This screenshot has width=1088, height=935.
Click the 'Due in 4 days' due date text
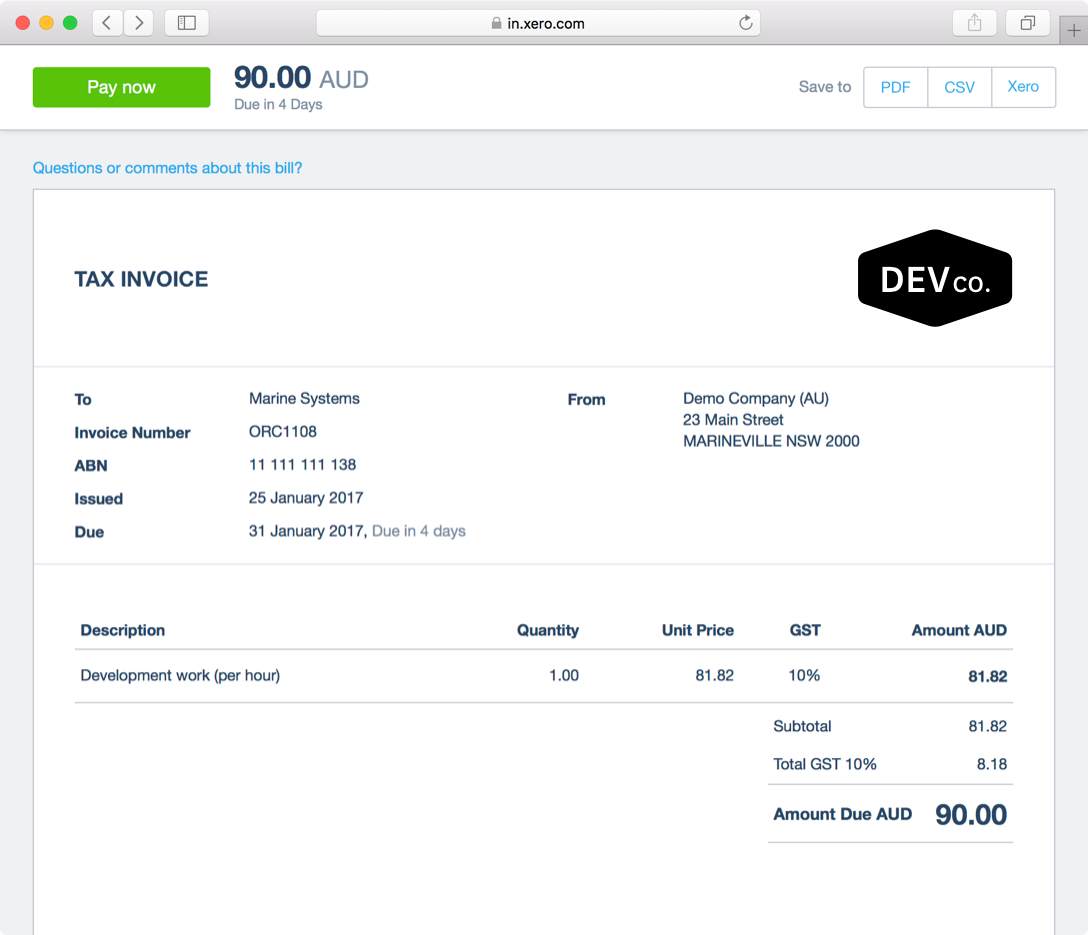point(418,531)
